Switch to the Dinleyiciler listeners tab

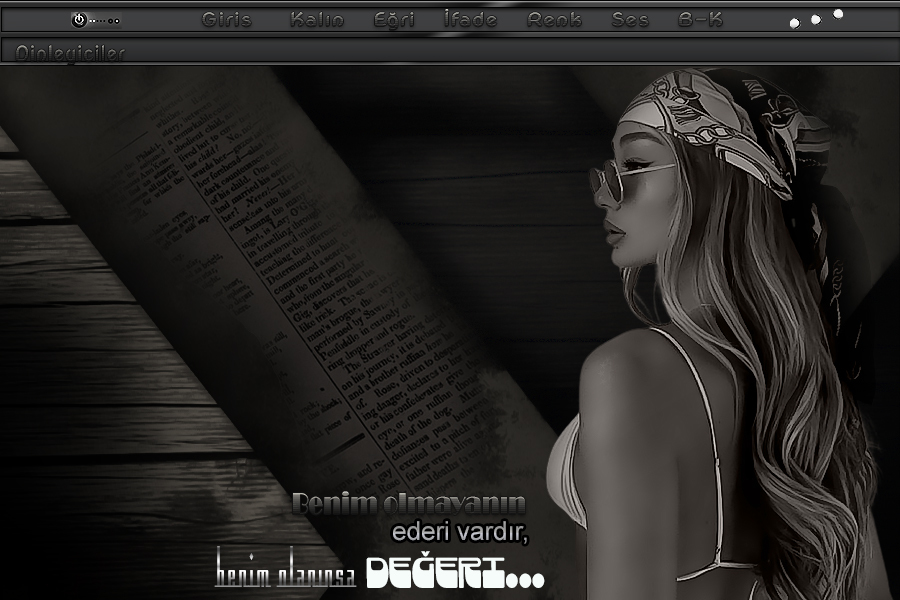(x=70, y=54)
